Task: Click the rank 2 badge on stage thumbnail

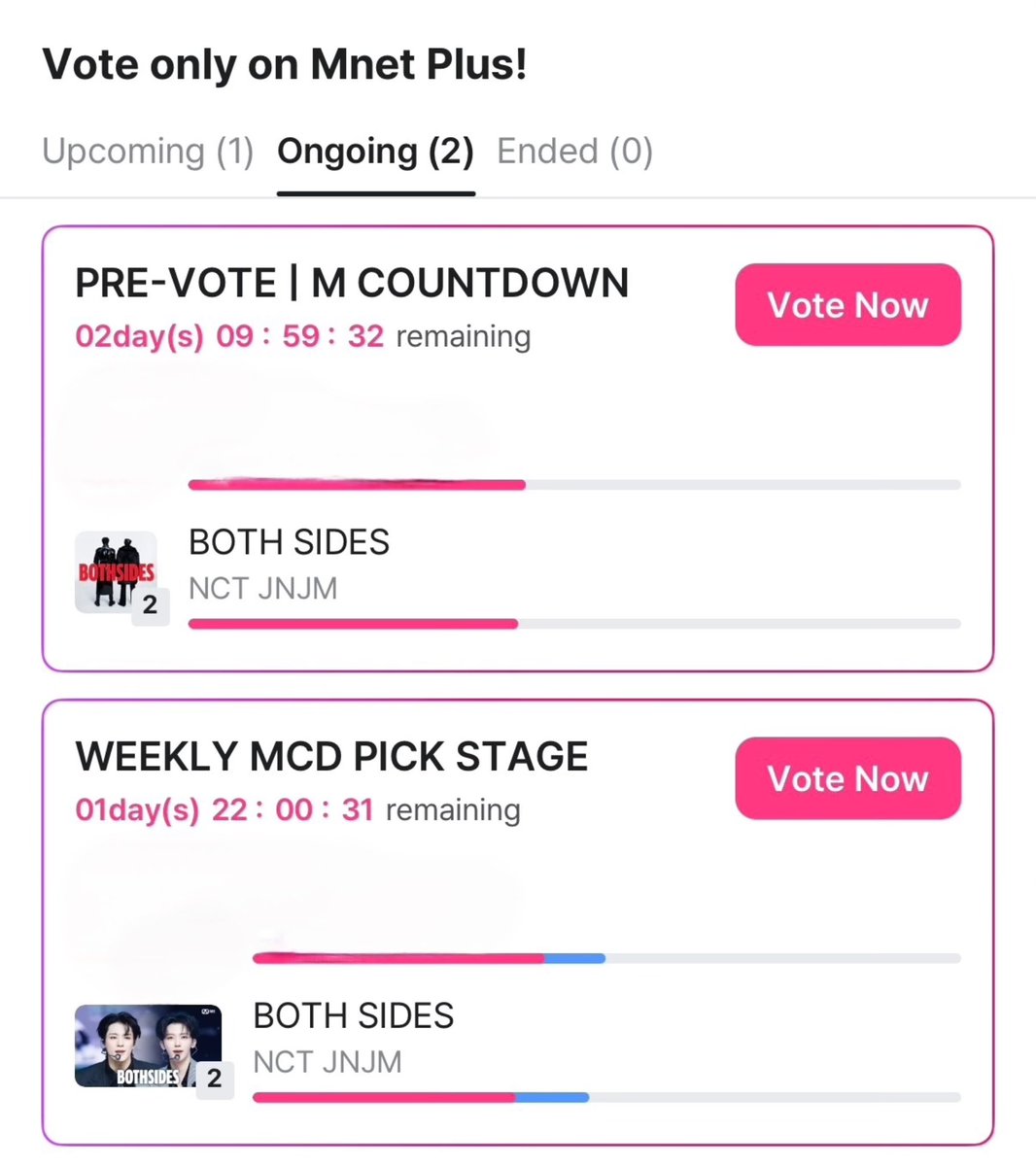Action: 215,1079
